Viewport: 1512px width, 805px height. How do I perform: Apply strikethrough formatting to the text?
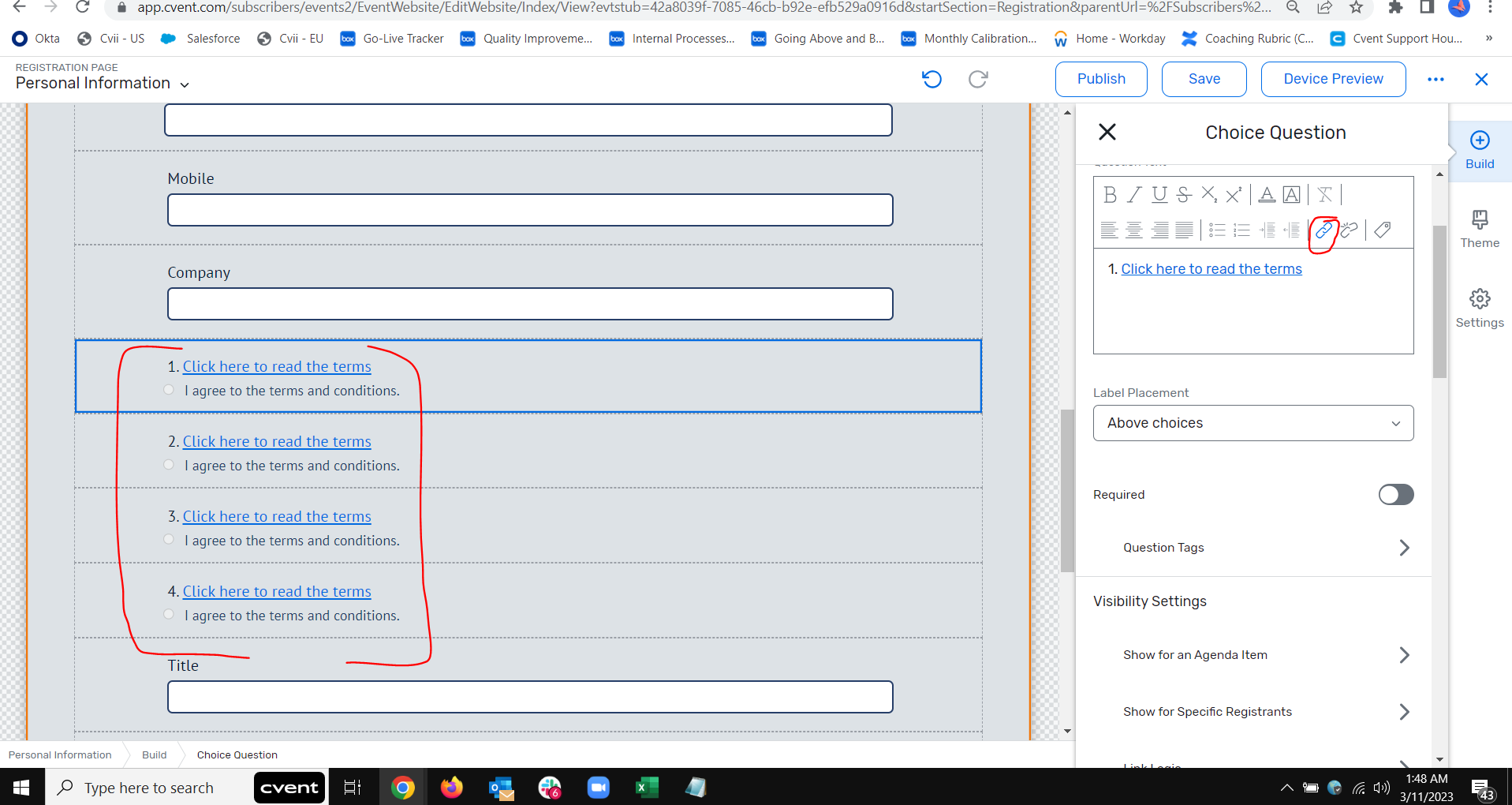[x=1183, y=194]
